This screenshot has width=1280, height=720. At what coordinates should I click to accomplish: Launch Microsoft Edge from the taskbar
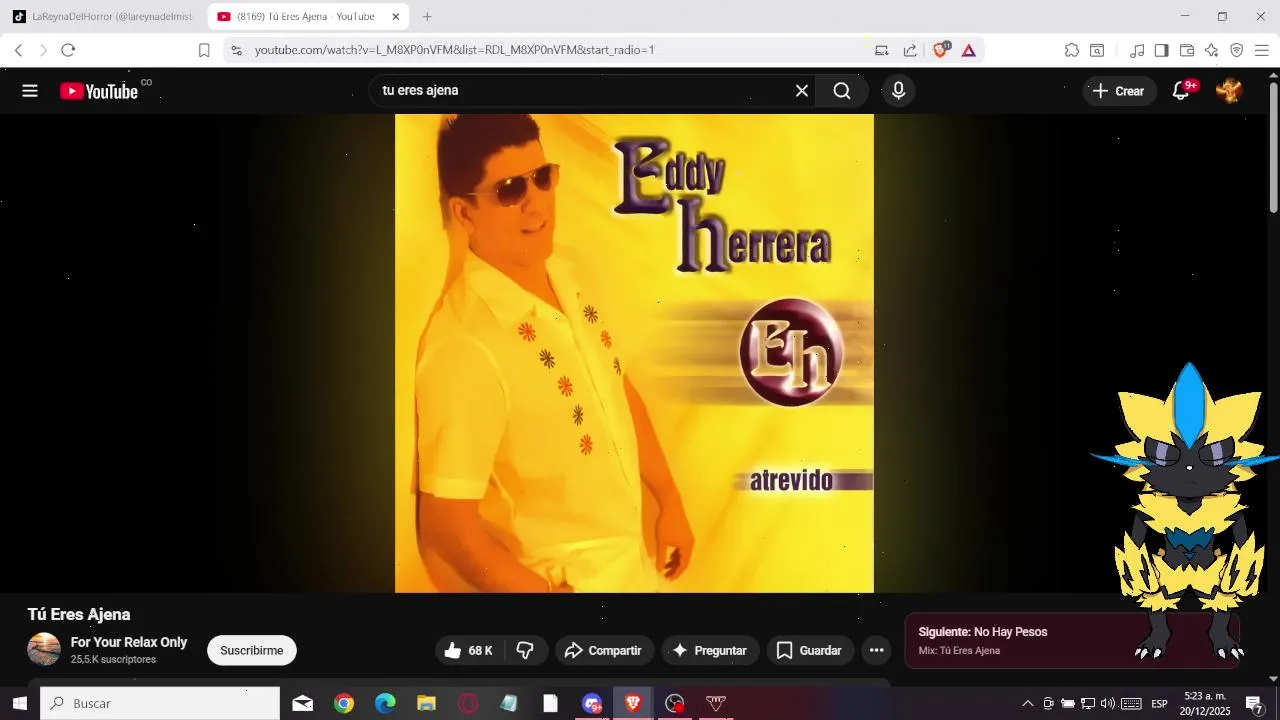pos(385,704)
